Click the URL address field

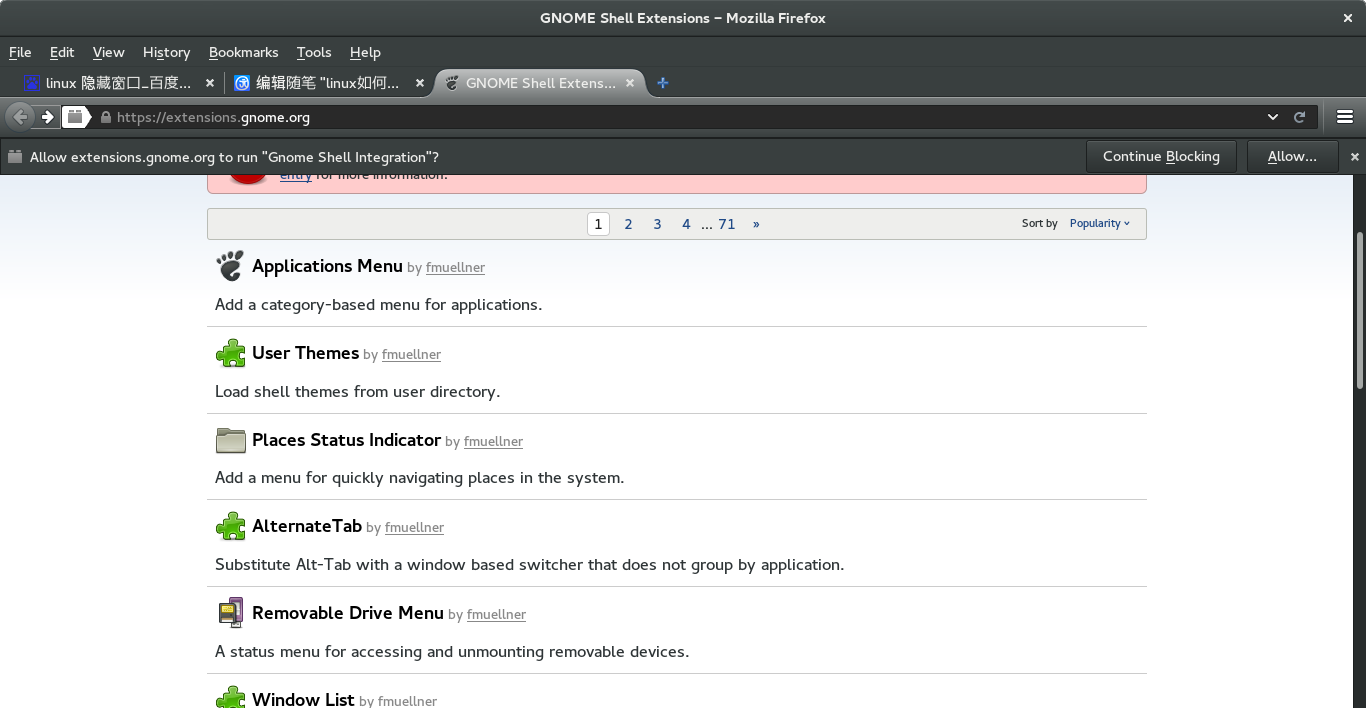click(688, 117)
